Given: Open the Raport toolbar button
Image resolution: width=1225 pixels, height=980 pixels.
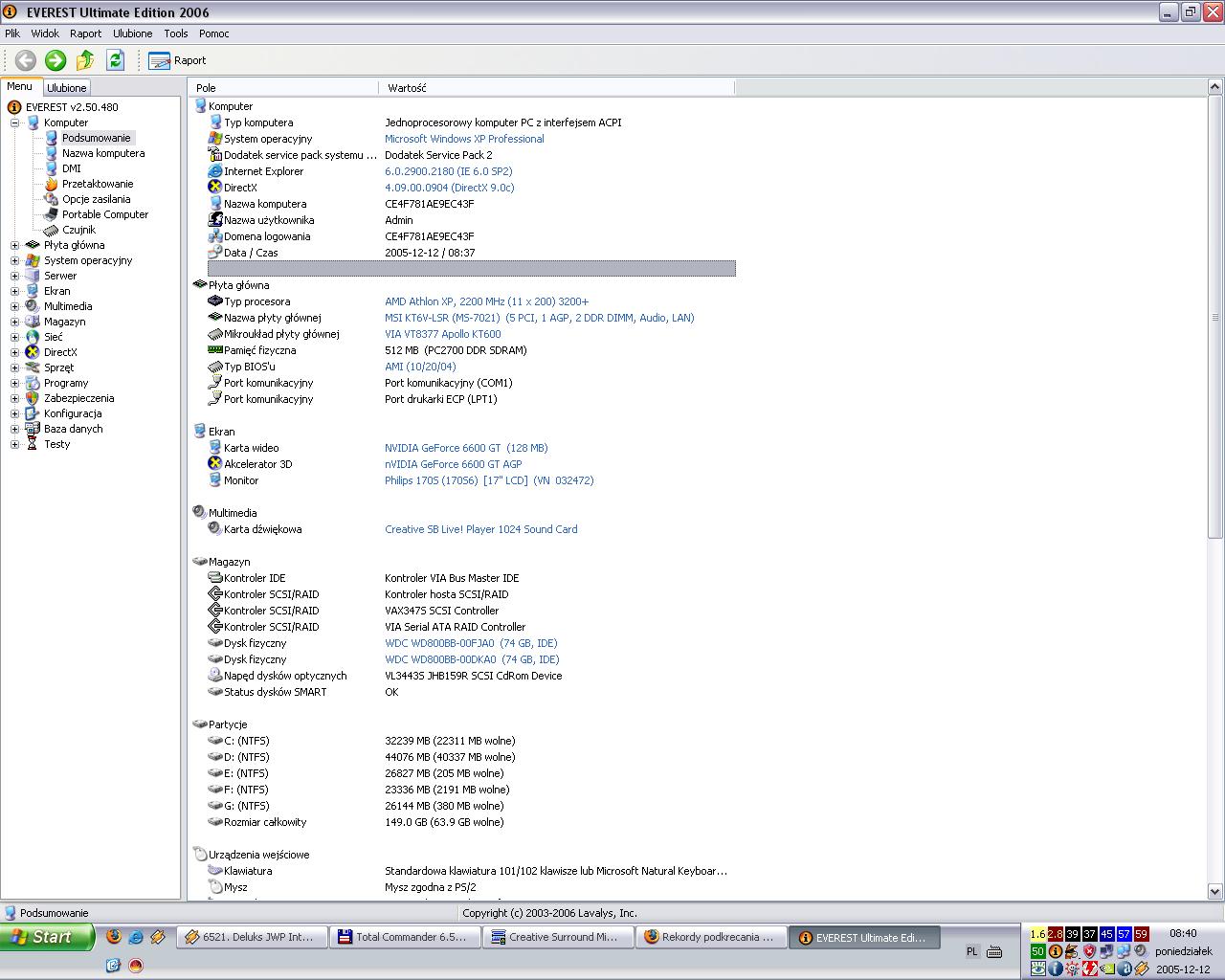Looking at the screenshot, I should point(178,60).
